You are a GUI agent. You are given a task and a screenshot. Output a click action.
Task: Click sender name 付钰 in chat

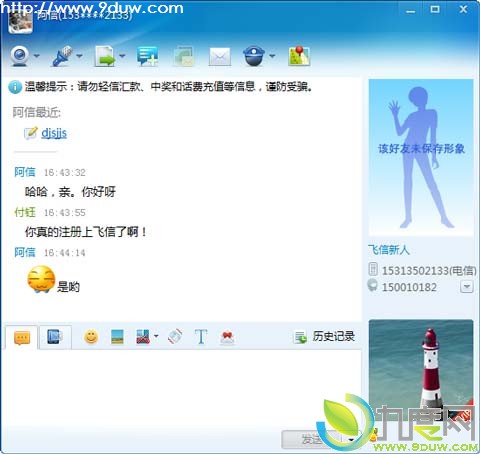click(25, 212)
